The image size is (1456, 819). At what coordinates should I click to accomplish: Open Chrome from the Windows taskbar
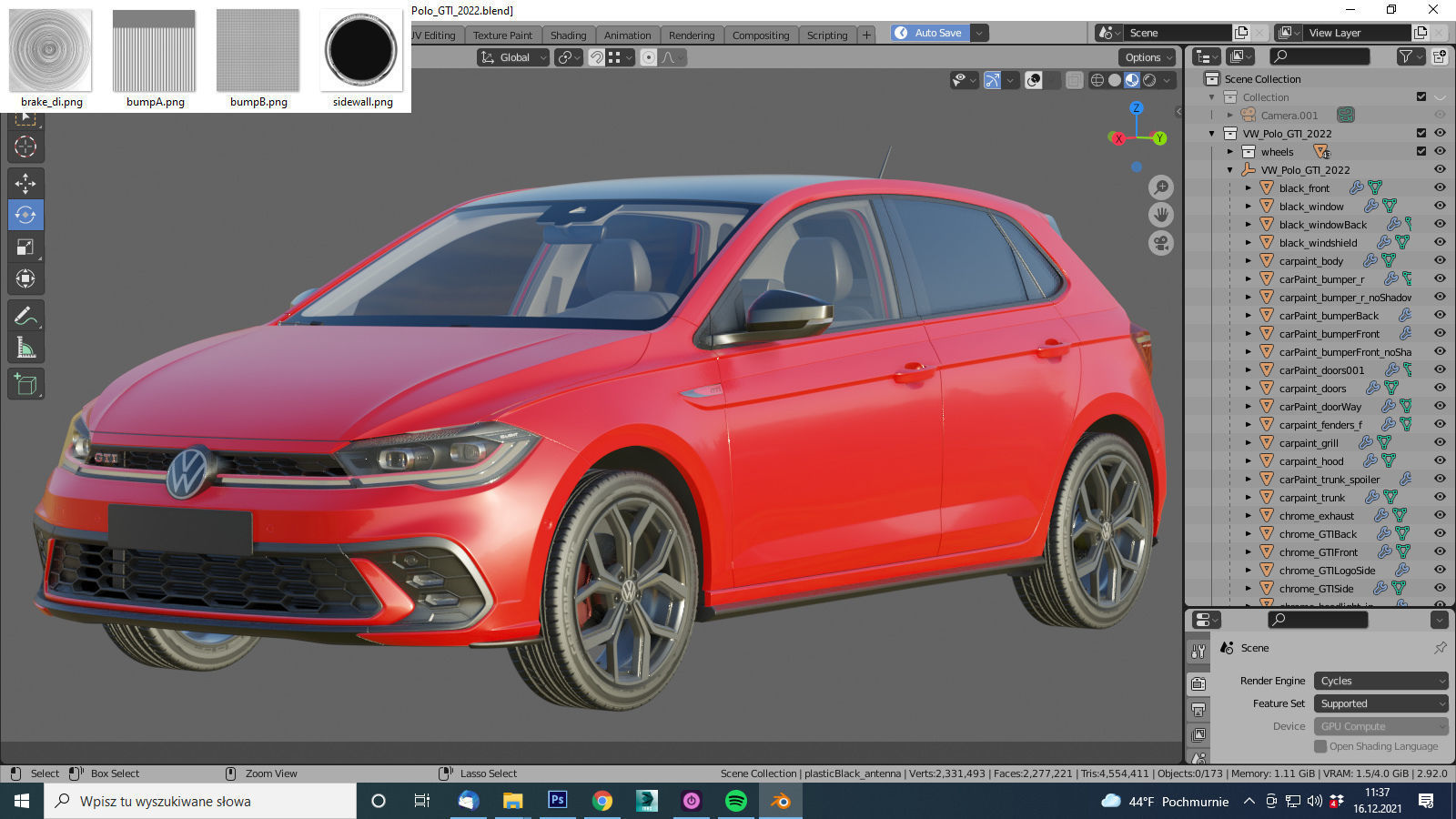click(x=602, y=801)
